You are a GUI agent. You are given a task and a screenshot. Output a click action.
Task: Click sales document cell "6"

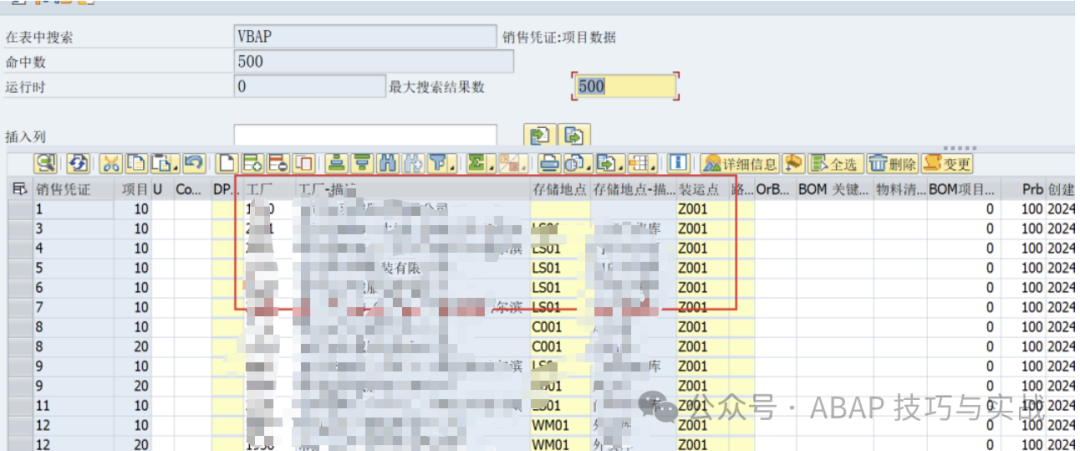pos(72,287)
